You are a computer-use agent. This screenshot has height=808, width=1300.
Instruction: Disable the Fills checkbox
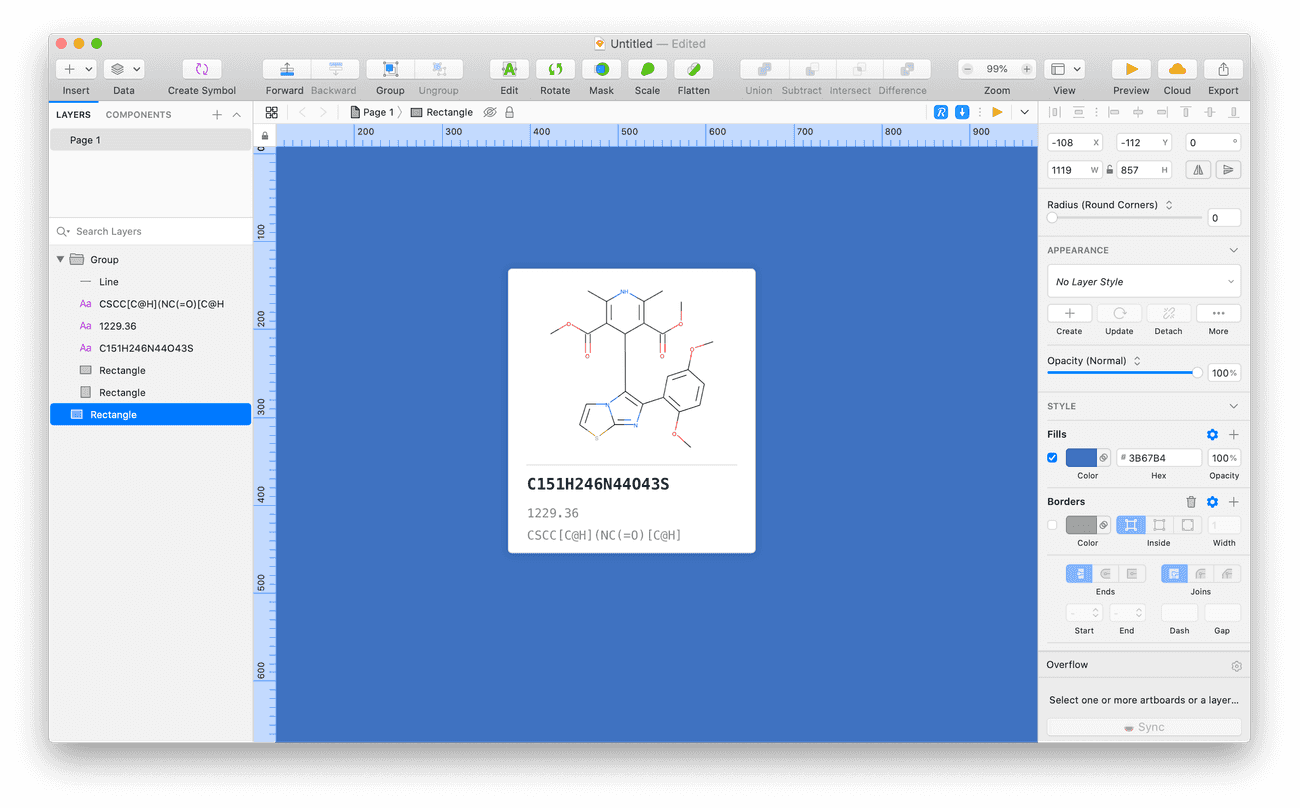click(x=1052, y=458)
